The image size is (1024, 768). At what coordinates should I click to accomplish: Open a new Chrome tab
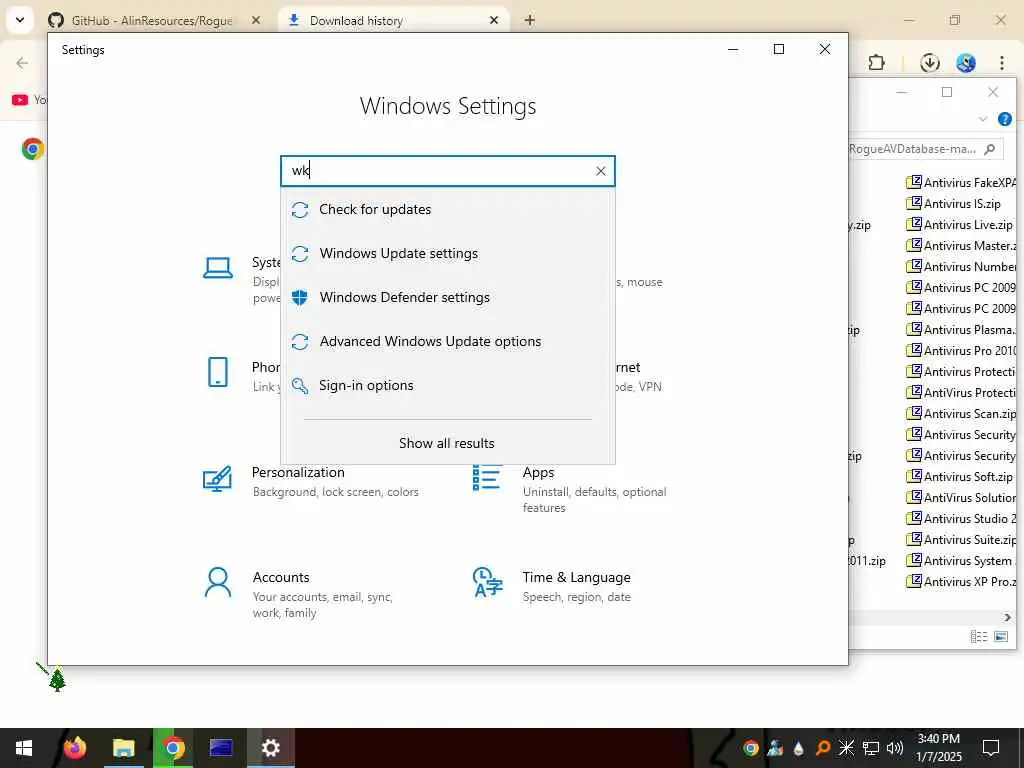tap(530, 20)
